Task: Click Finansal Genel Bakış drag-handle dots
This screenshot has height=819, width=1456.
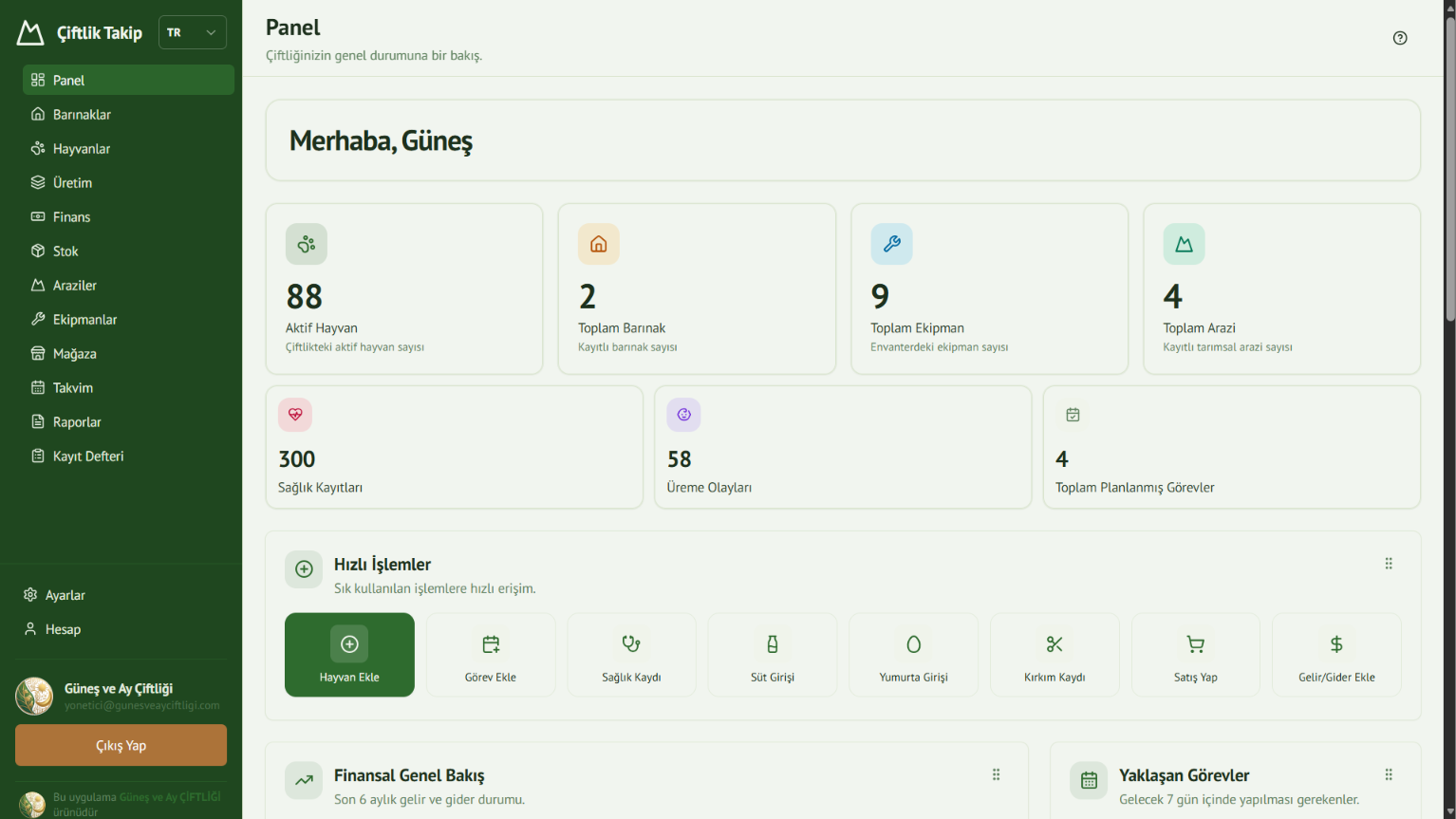Action: (997, 774)
